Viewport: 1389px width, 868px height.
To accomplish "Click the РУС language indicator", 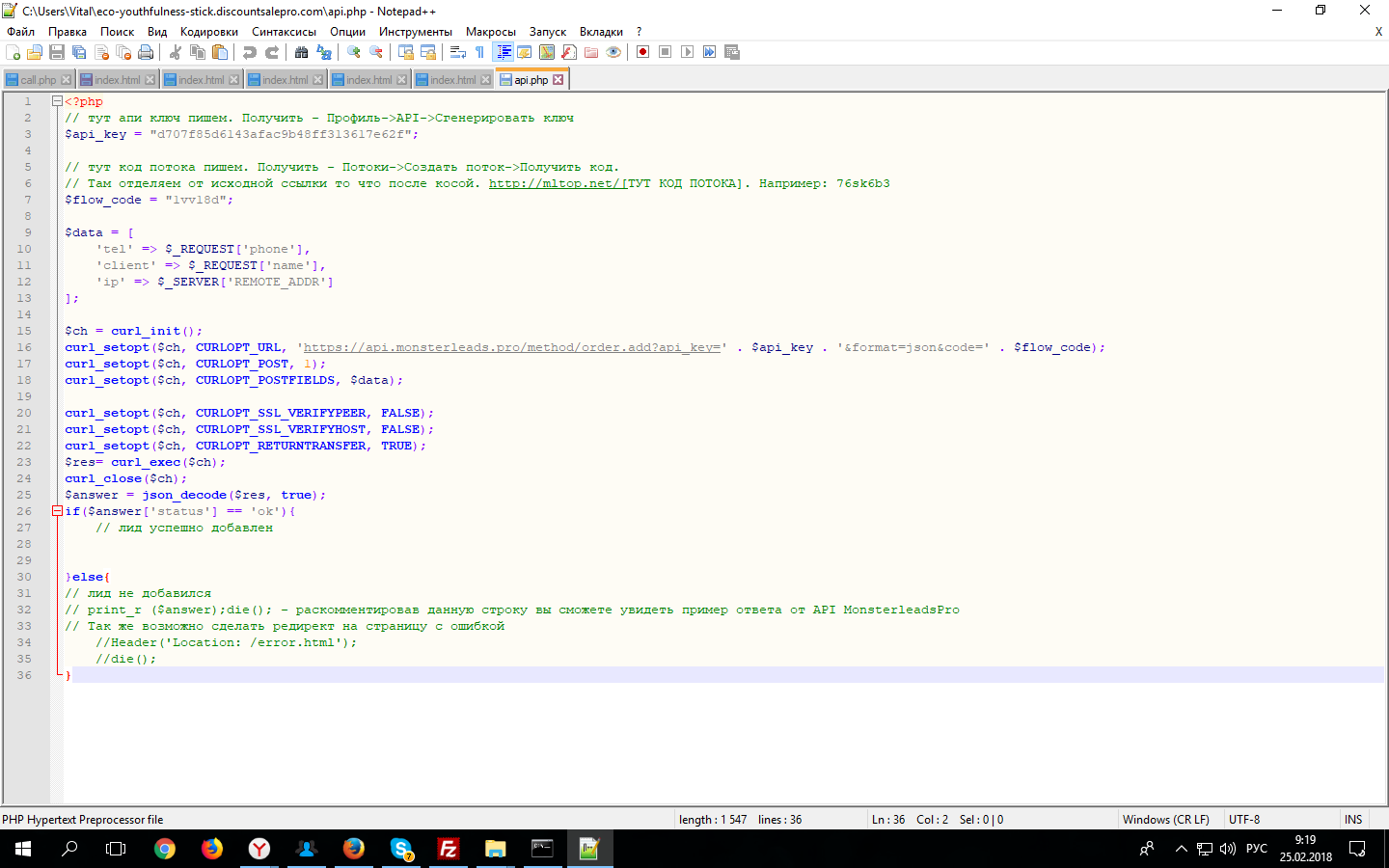I will 1257,849.
